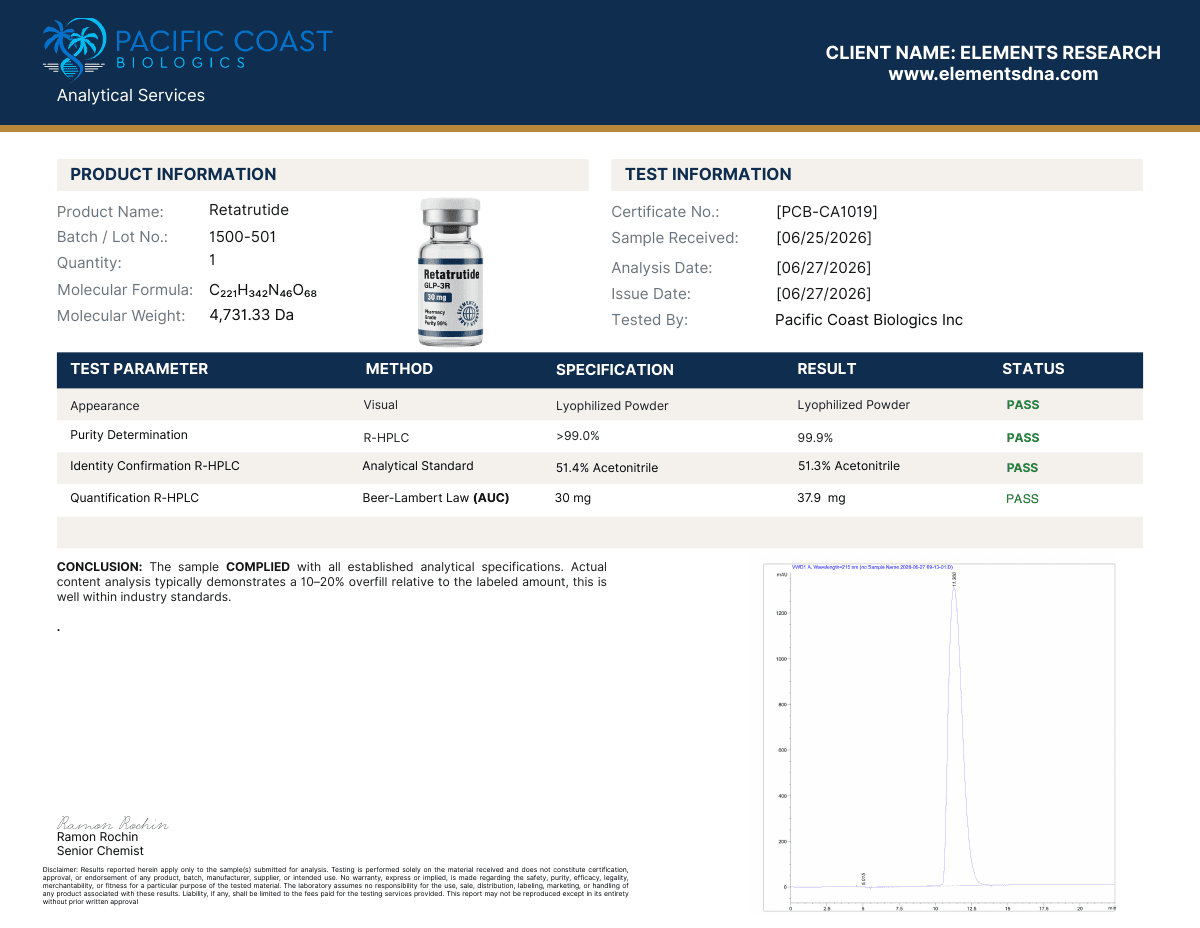The image size is (1200, 928).
Task: Select the PRODUCT INFORMATION heading
Action: (173, 174)
